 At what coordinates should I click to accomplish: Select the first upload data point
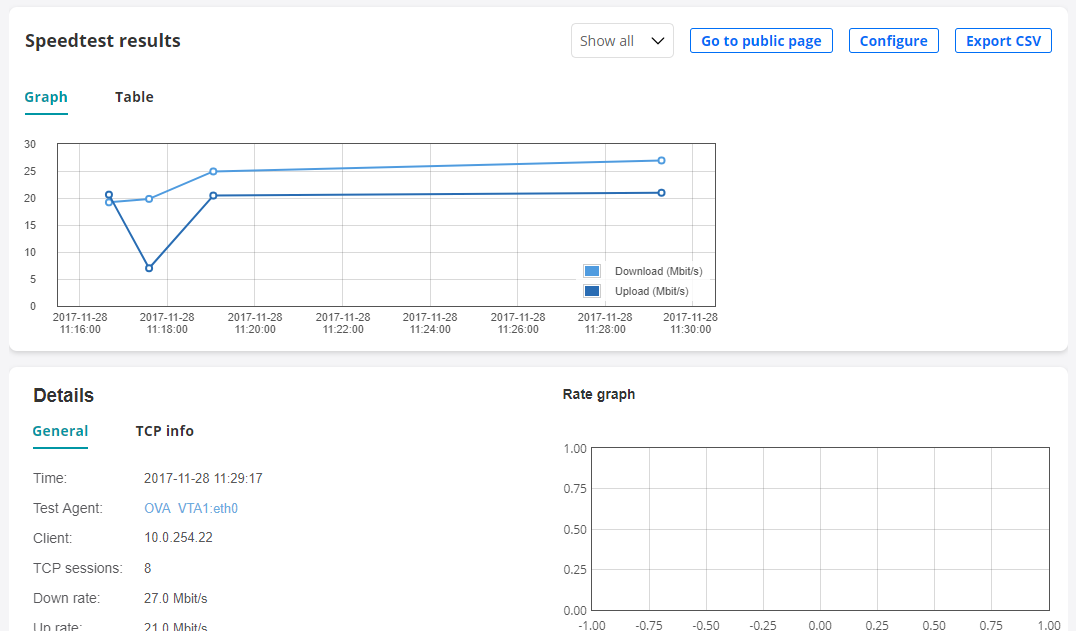point(109,195)
